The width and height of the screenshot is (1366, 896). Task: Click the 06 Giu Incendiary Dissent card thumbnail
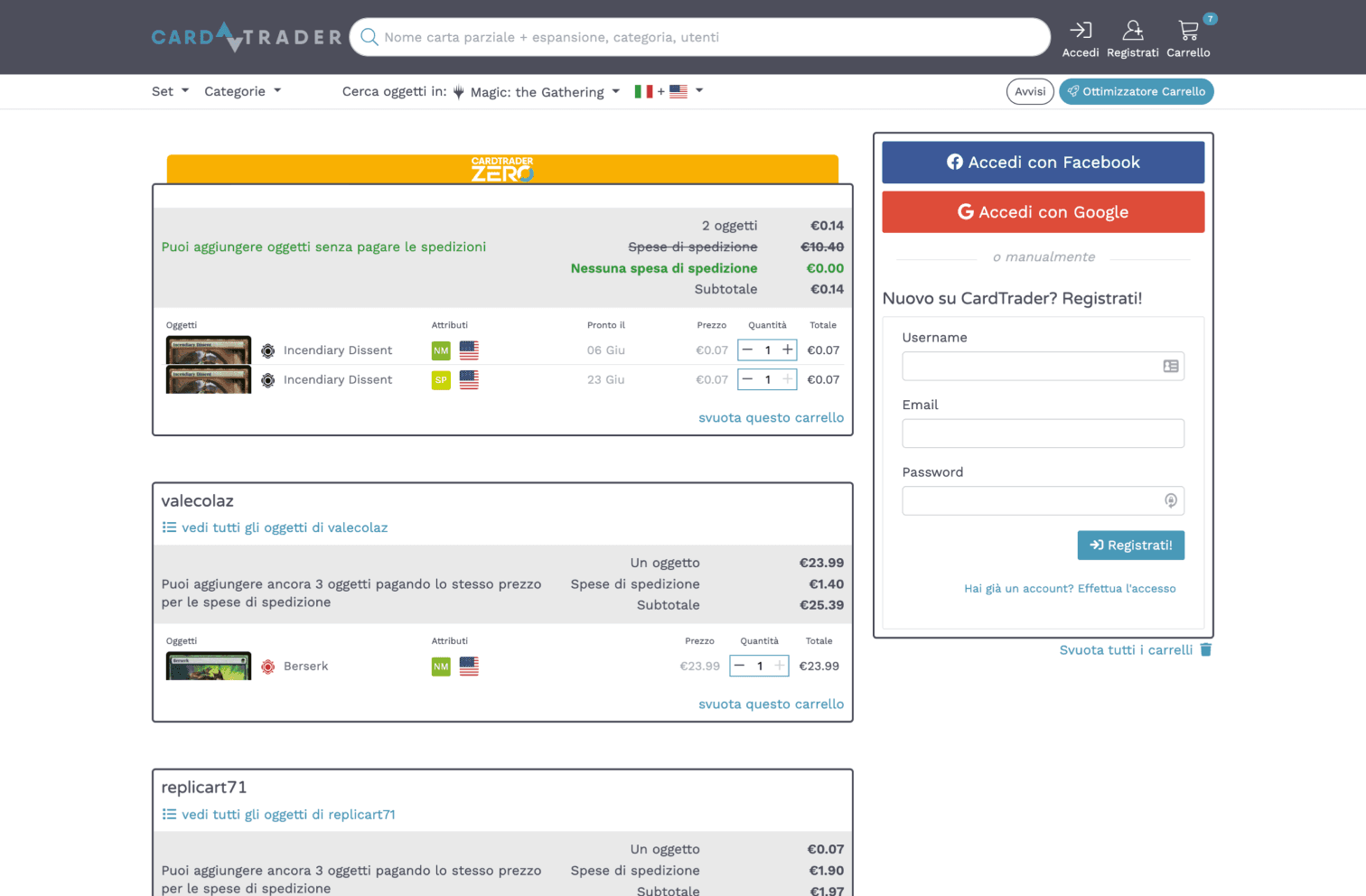(209, 350)
